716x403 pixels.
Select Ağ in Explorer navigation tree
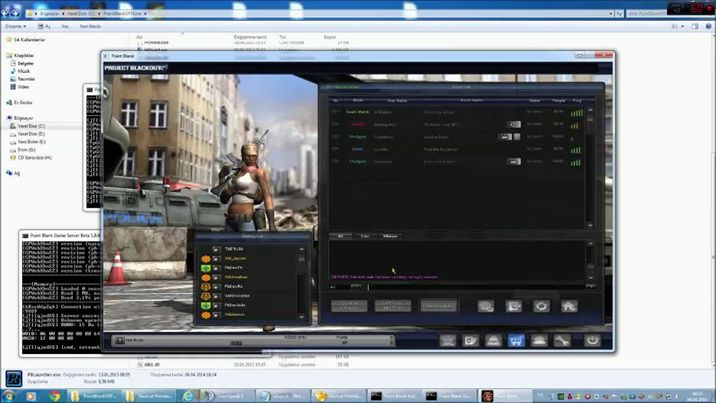[x=13, y=173]
